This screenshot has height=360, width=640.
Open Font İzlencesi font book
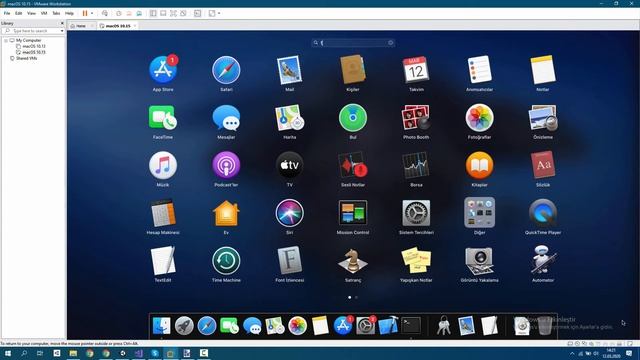pyautogui.click(x=289, y=261)
